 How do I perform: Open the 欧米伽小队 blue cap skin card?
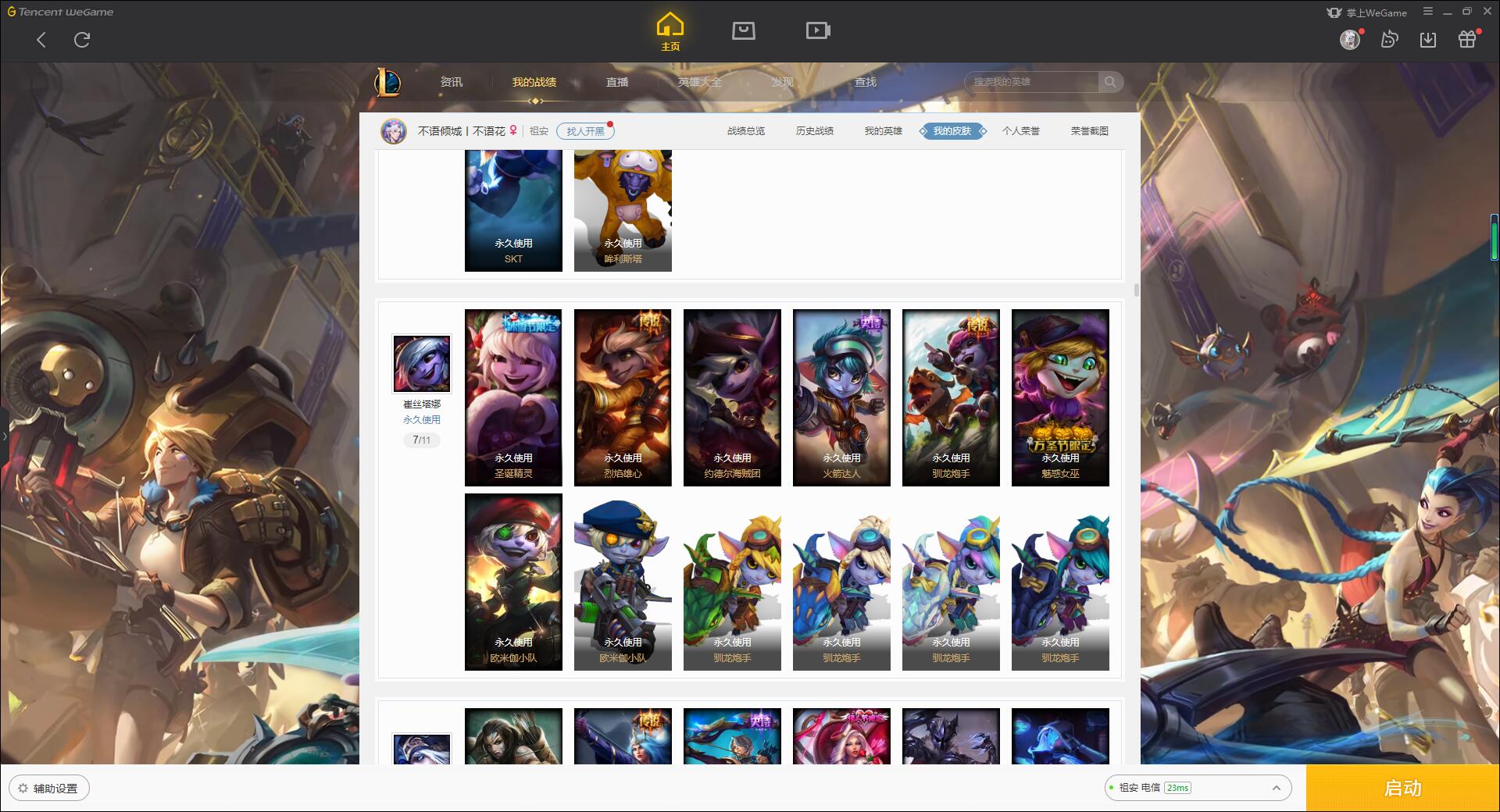click(623, 582)
